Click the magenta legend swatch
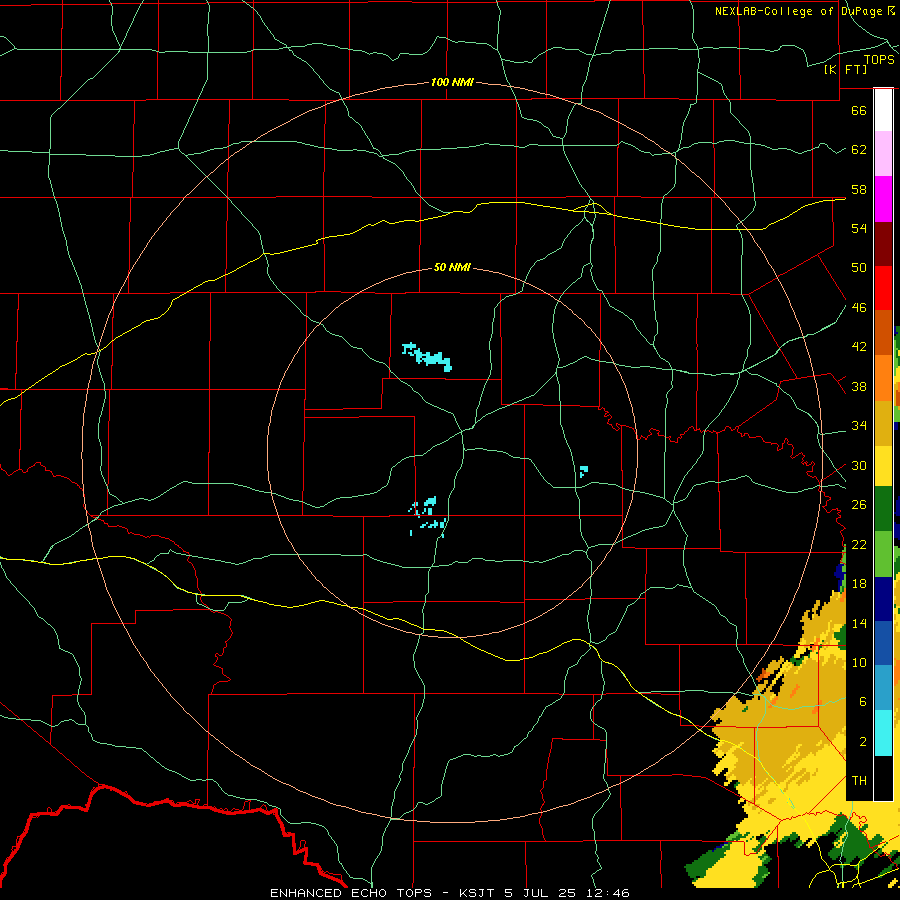Screen dimensions: 900x900 (x=883, y=199)
